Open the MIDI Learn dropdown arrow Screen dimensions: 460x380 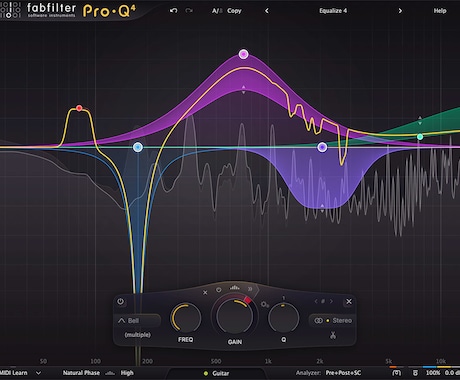point(38,373)
